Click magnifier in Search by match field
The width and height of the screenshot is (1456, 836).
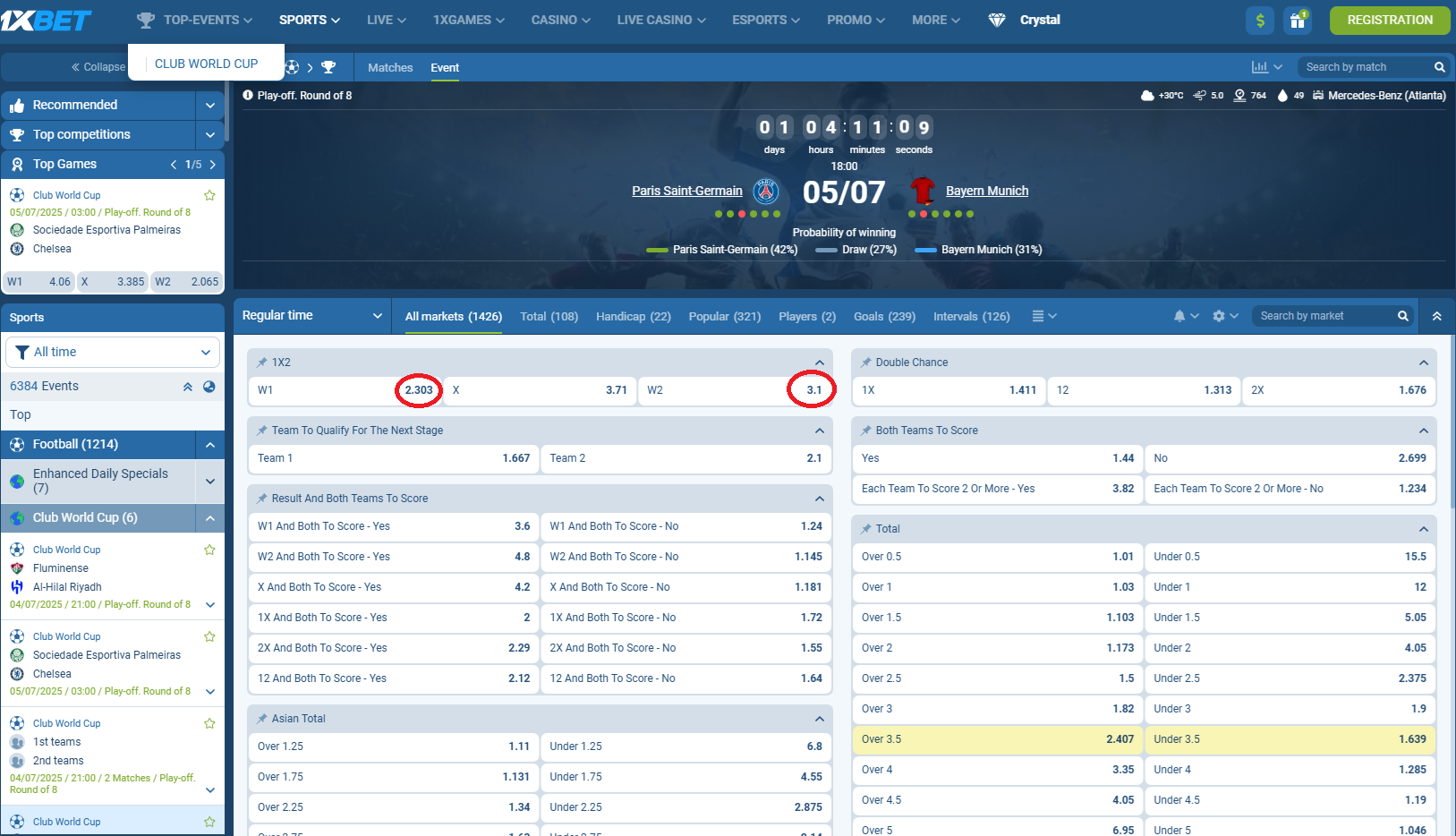tap(1439, 67)
